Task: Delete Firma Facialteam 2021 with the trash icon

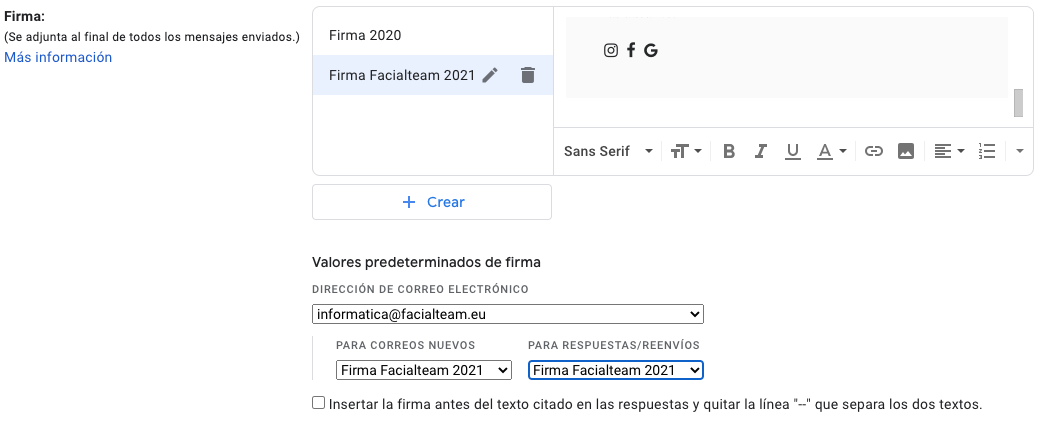Action: click(x=528, y=75)
